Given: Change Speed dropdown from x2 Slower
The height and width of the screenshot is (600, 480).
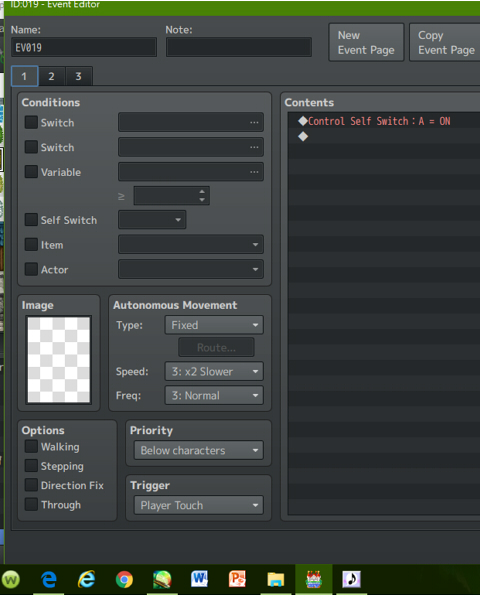Looking at the screenshot, I should [x=214, y=372].
